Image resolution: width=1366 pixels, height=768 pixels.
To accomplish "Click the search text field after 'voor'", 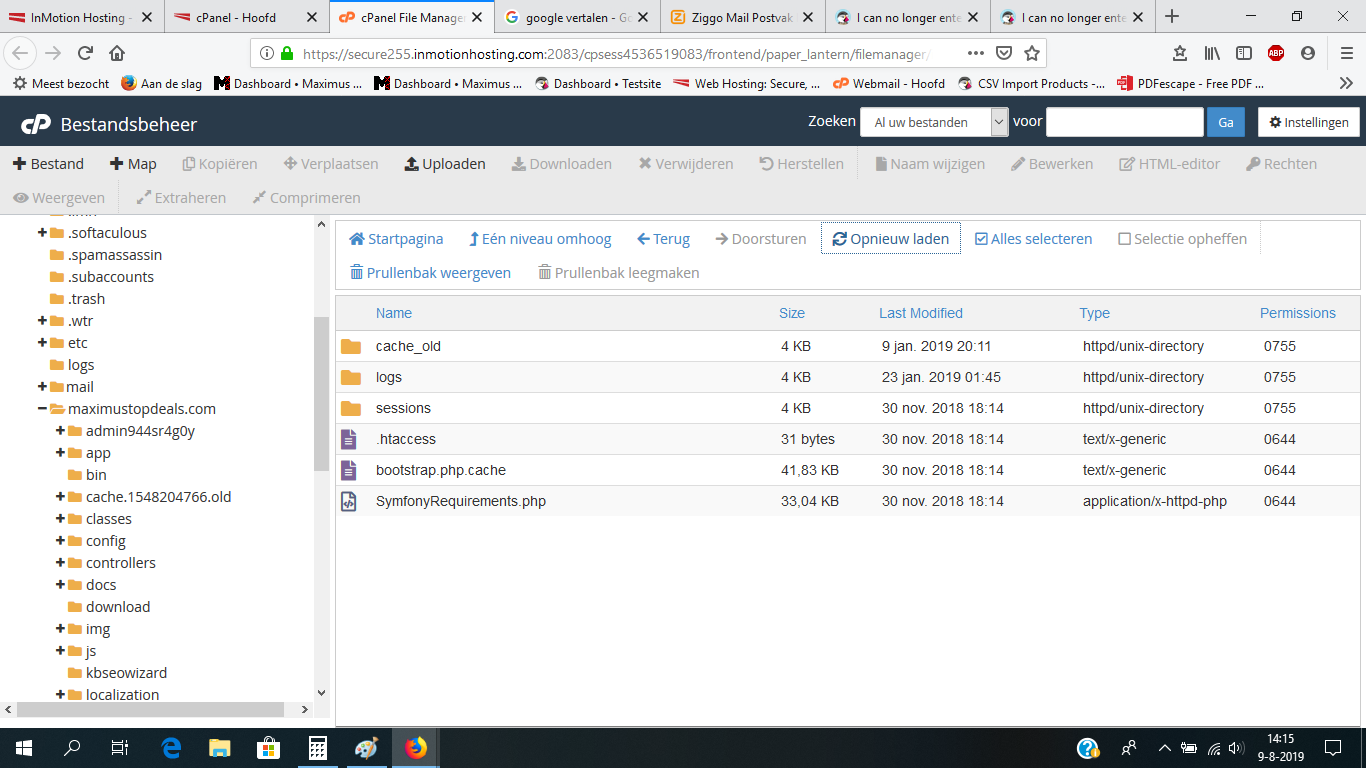I will point(1124,122).
